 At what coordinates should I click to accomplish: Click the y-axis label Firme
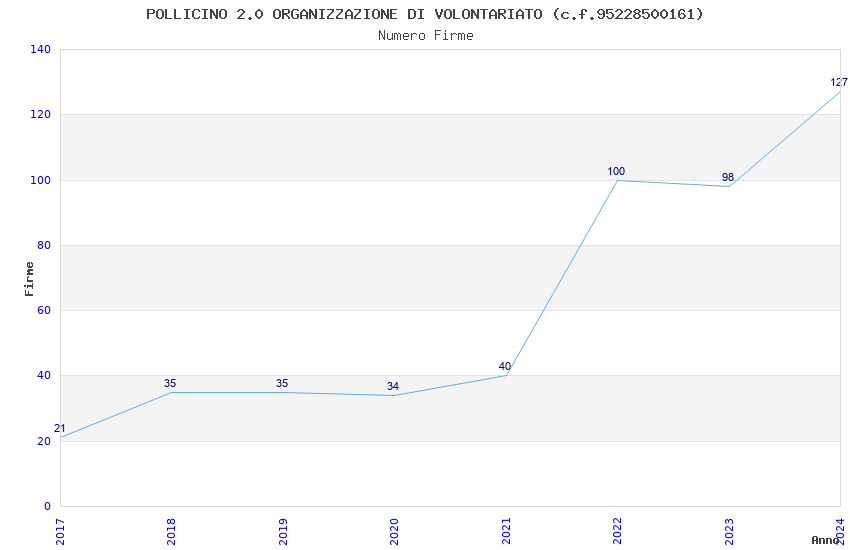[29, 279]
